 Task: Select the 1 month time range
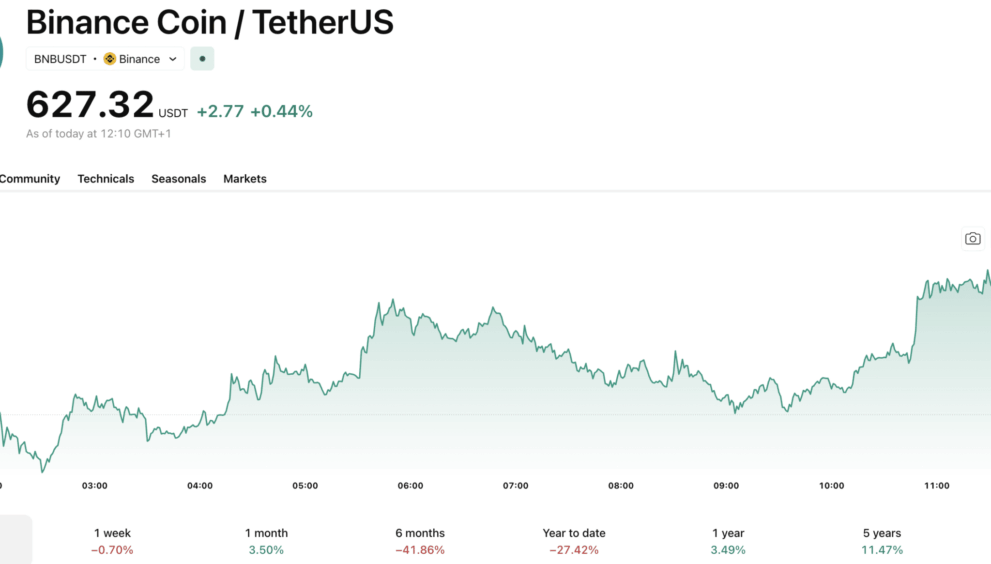tap(266, 541)
